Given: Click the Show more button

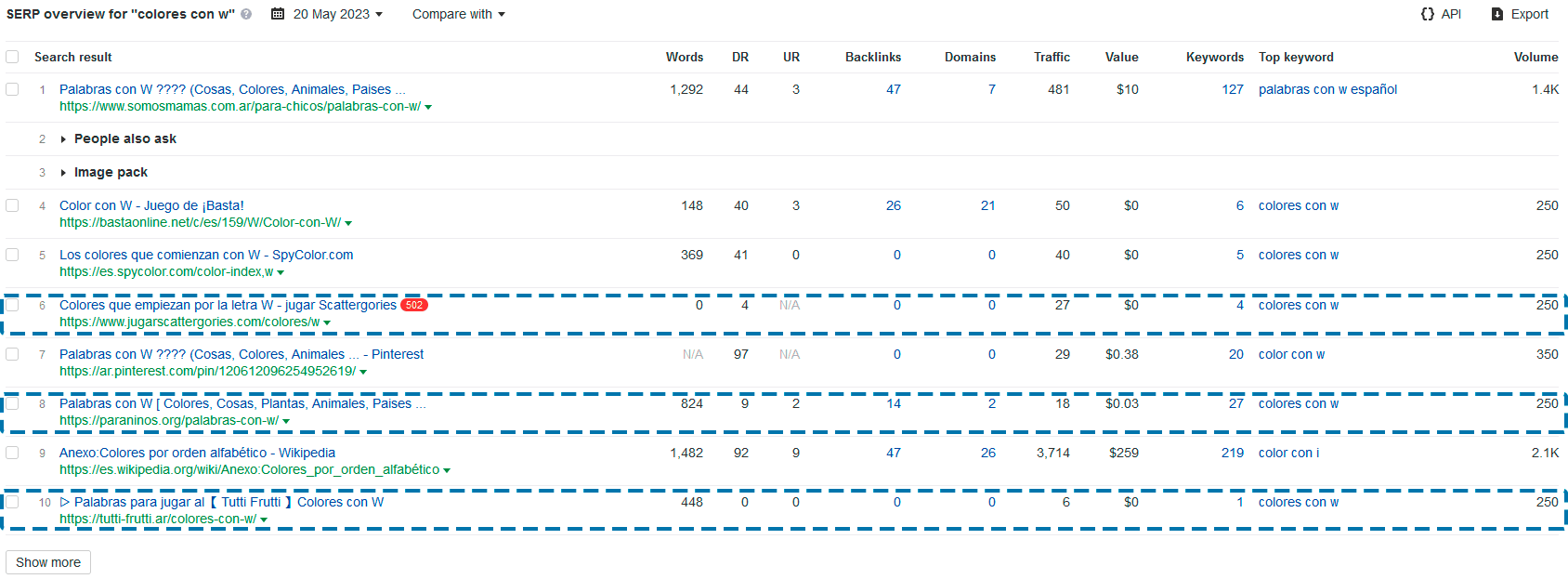Looking at the screenshot, I should tap(48, 562).
